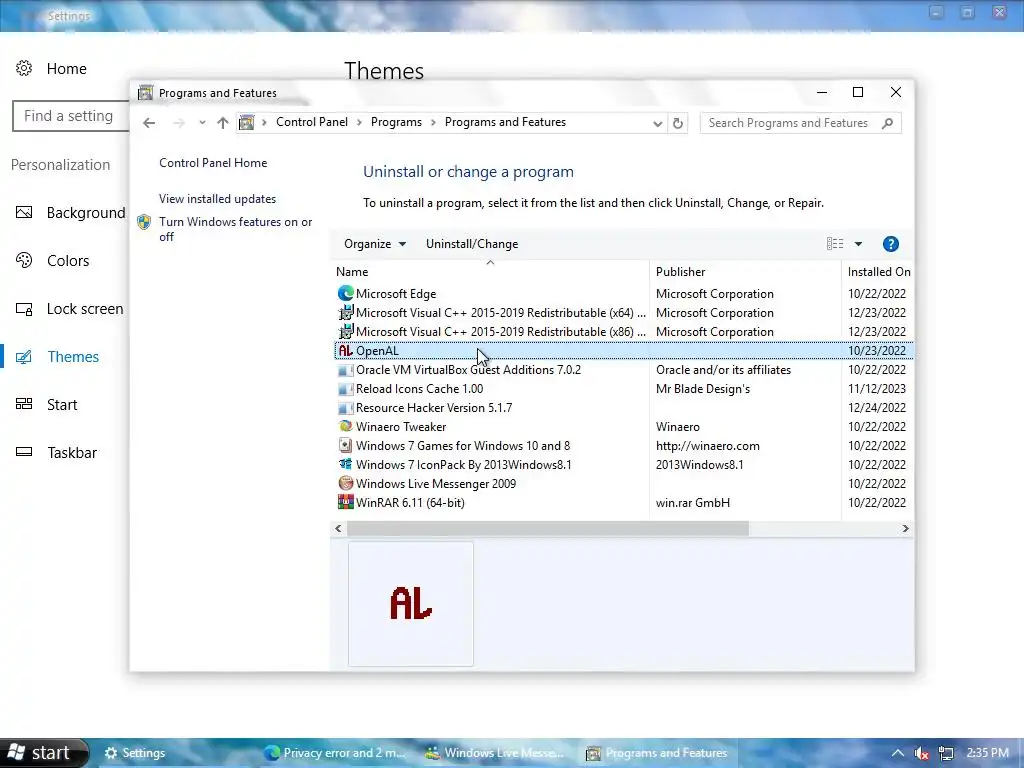Screen dimensions: 1024x768
Task: Select the Winaero Tweaker icon
Action: [x=345, y=426]
